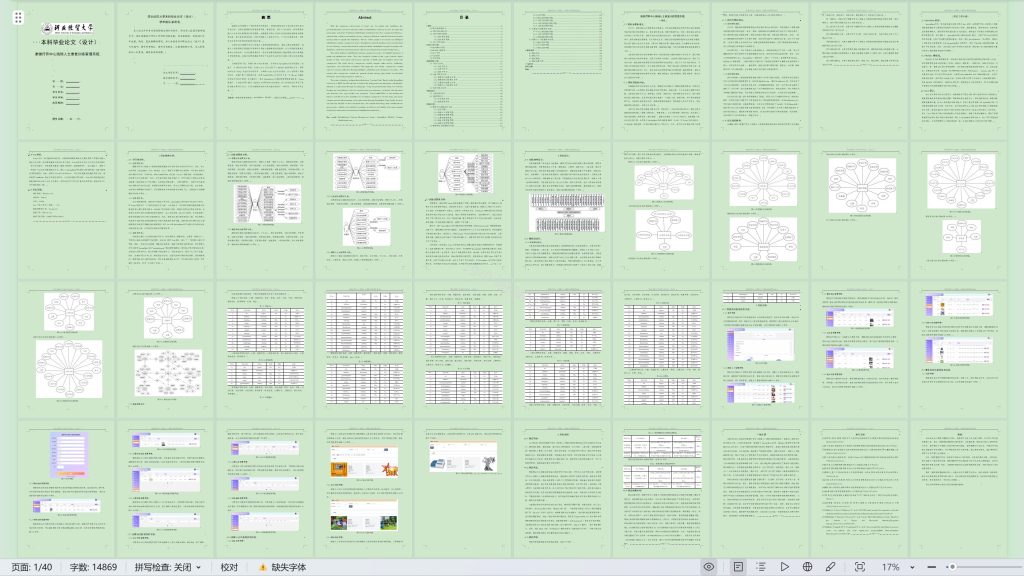Select the last page in bottom-right corner

(959, 488)
